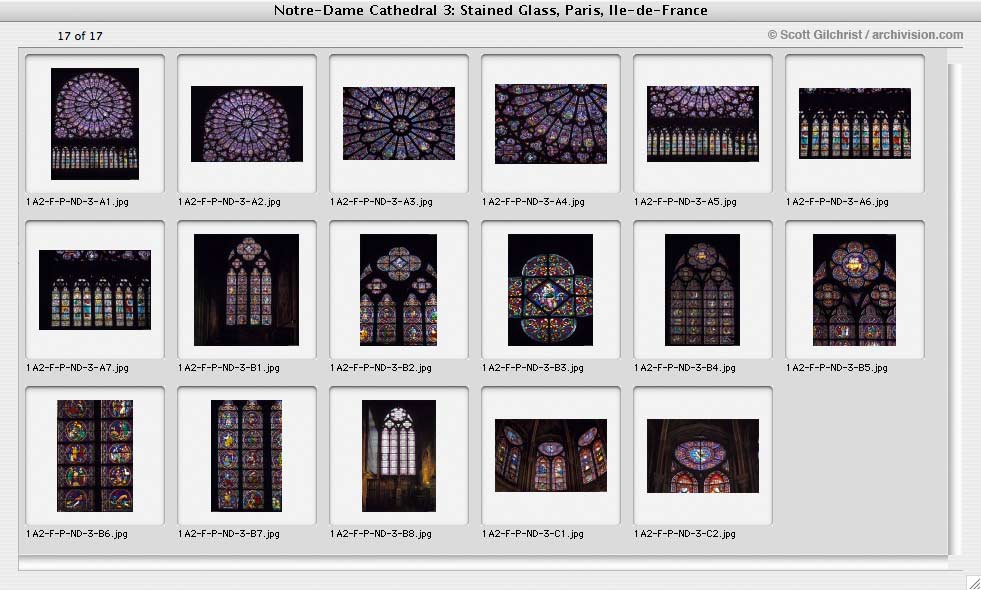
Task: Click filename label 1A2-F-P-ND-3-B3.jpg
Action: pos(533,368)
